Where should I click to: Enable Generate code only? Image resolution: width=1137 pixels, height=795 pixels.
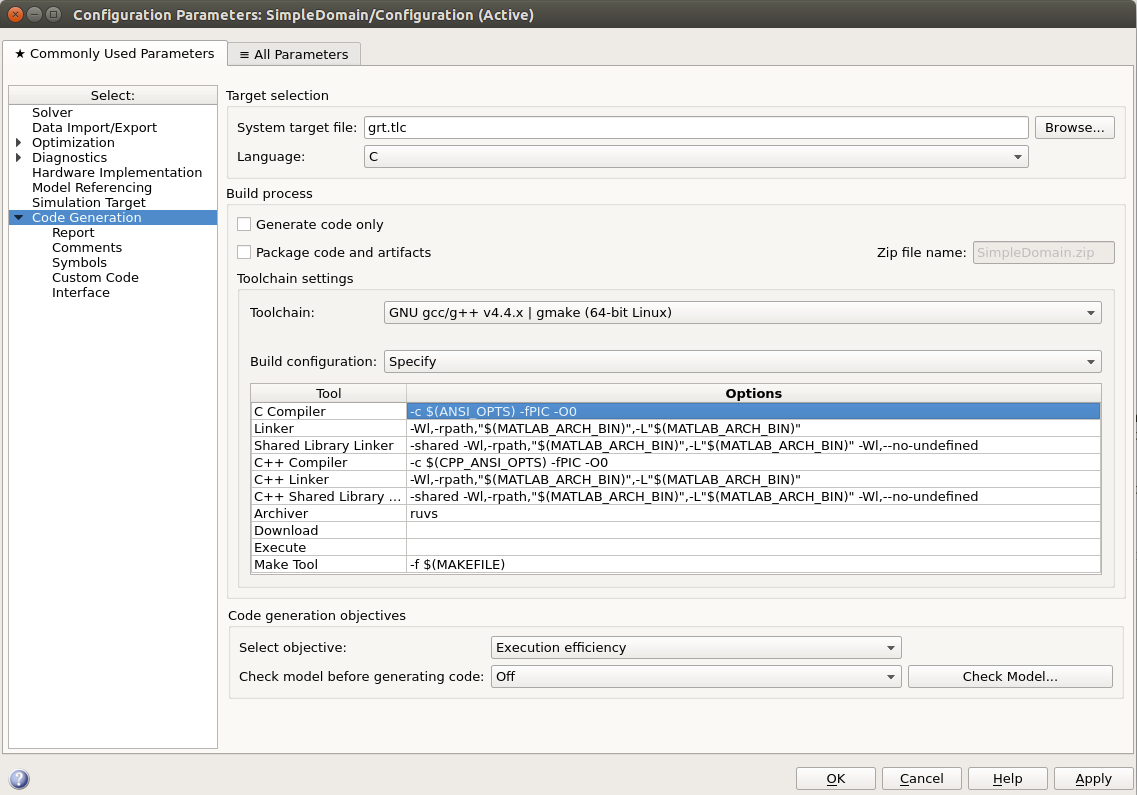pos(243,224)
